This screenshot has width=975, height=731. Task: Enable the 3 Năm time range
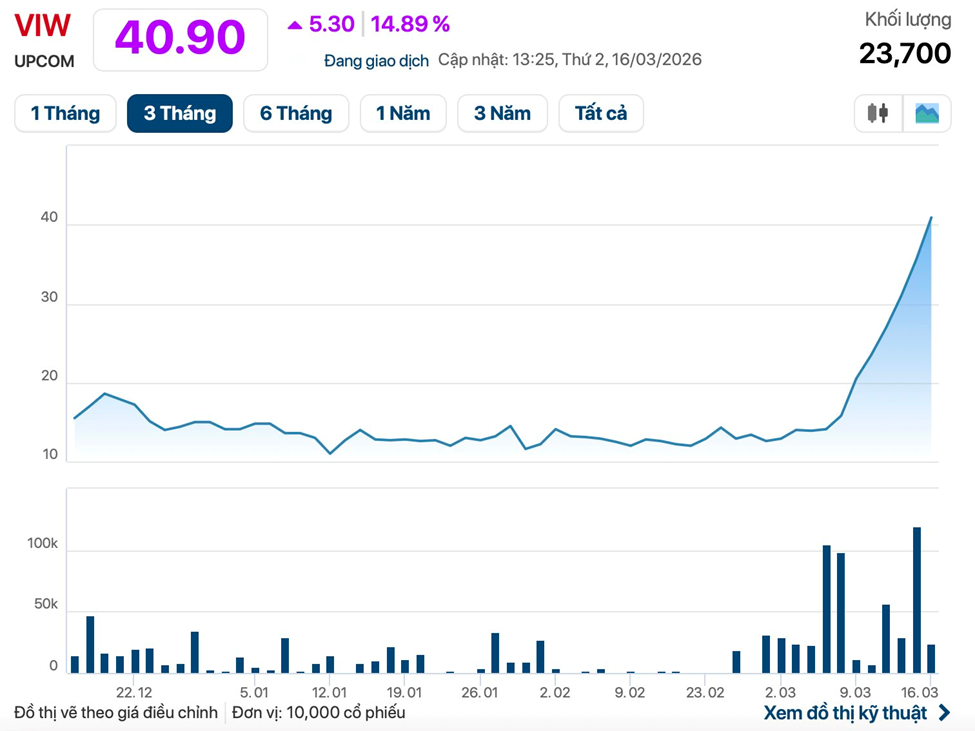click(x=502, y=113)
